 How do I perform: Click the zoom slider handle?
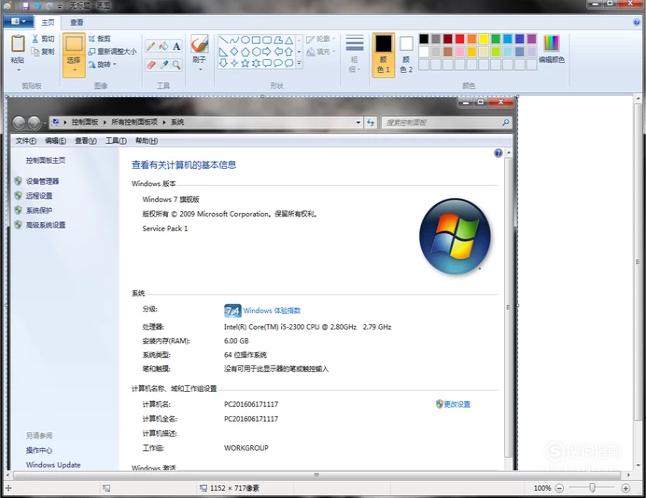[592, 487]
